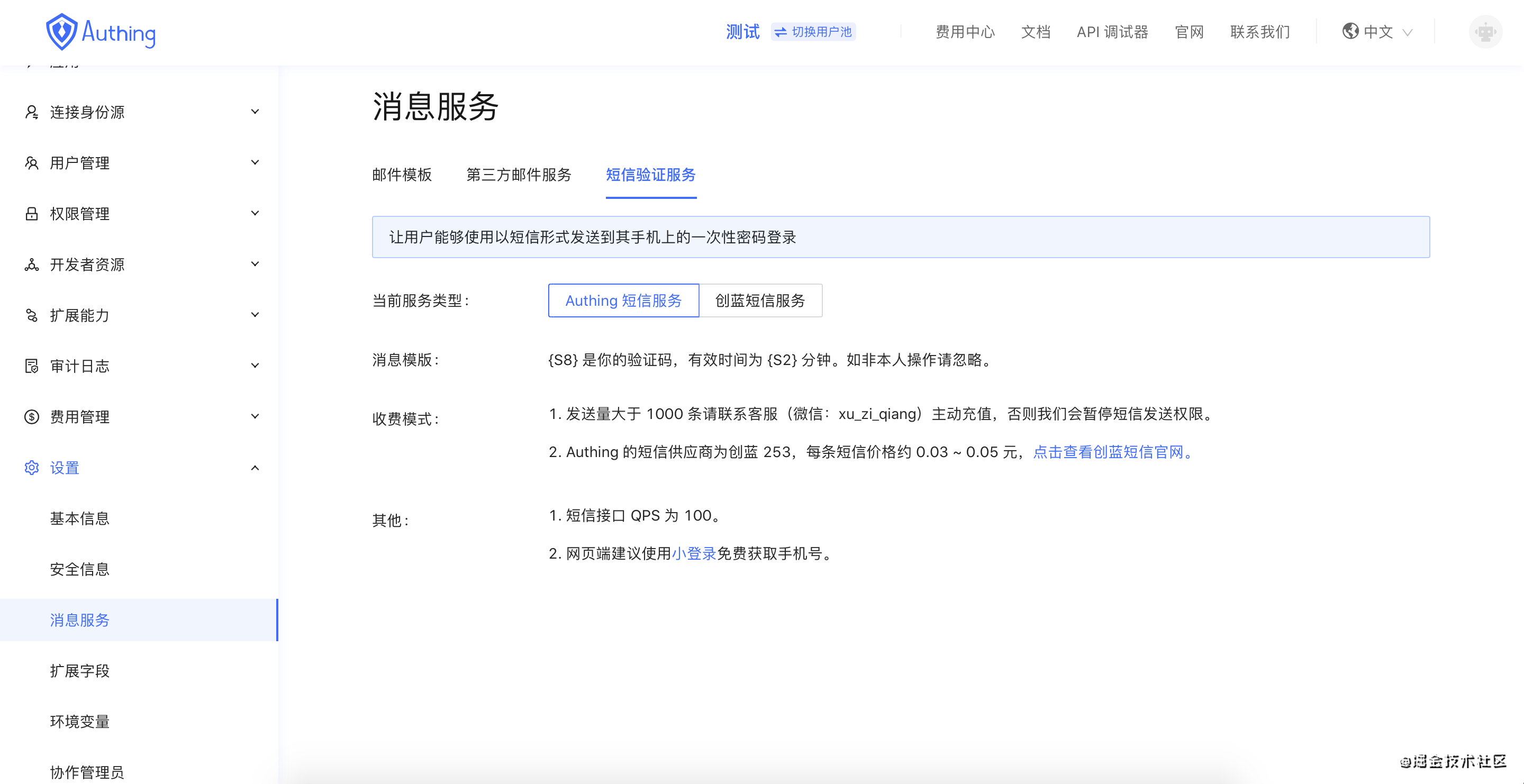Screen dimensions: 1524x784
Task: Expand the 用户管理 chevron
Action: tap(255, 162)
